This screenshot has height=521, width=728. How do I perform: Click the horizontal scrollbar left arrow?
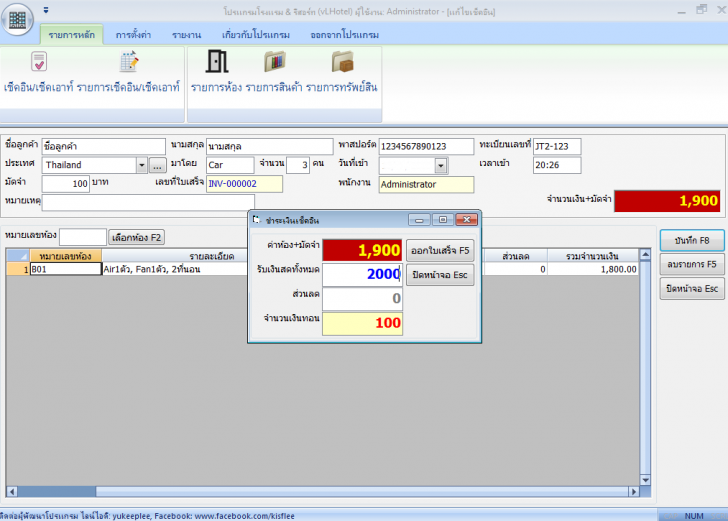pyautogui.click(x=12, y=491)
